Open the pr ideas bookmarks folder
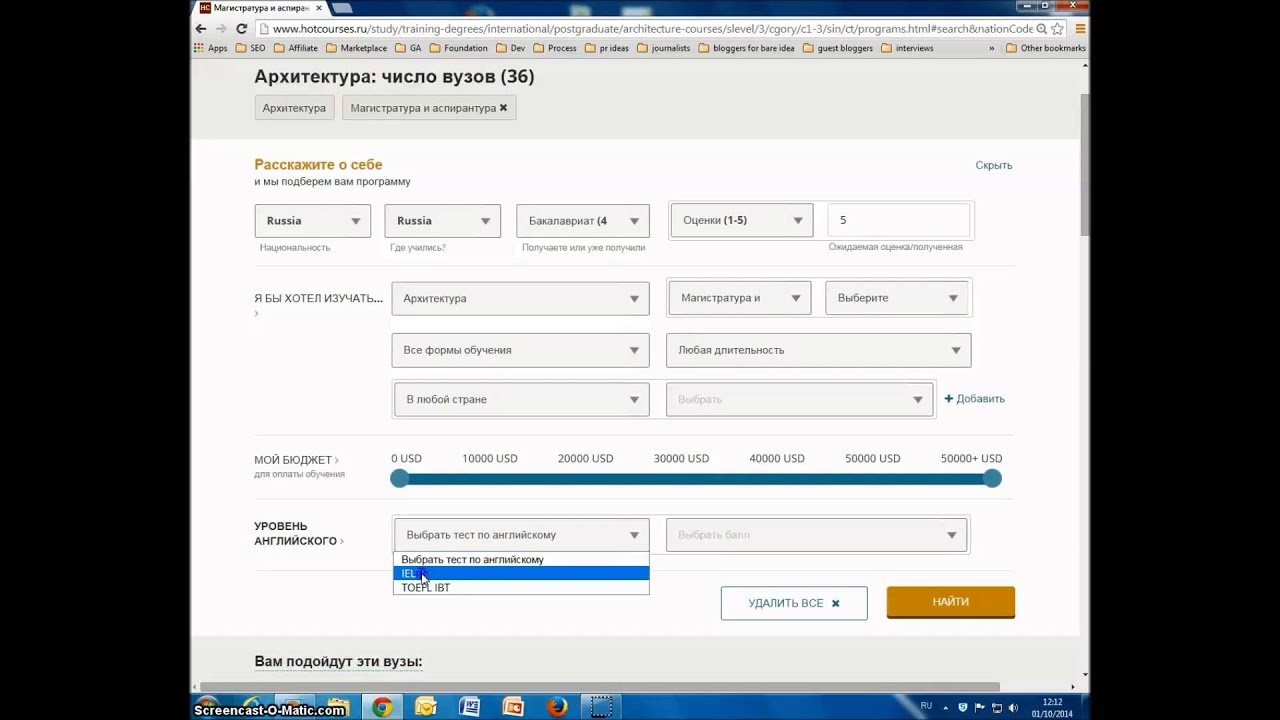 coord(607,48)
